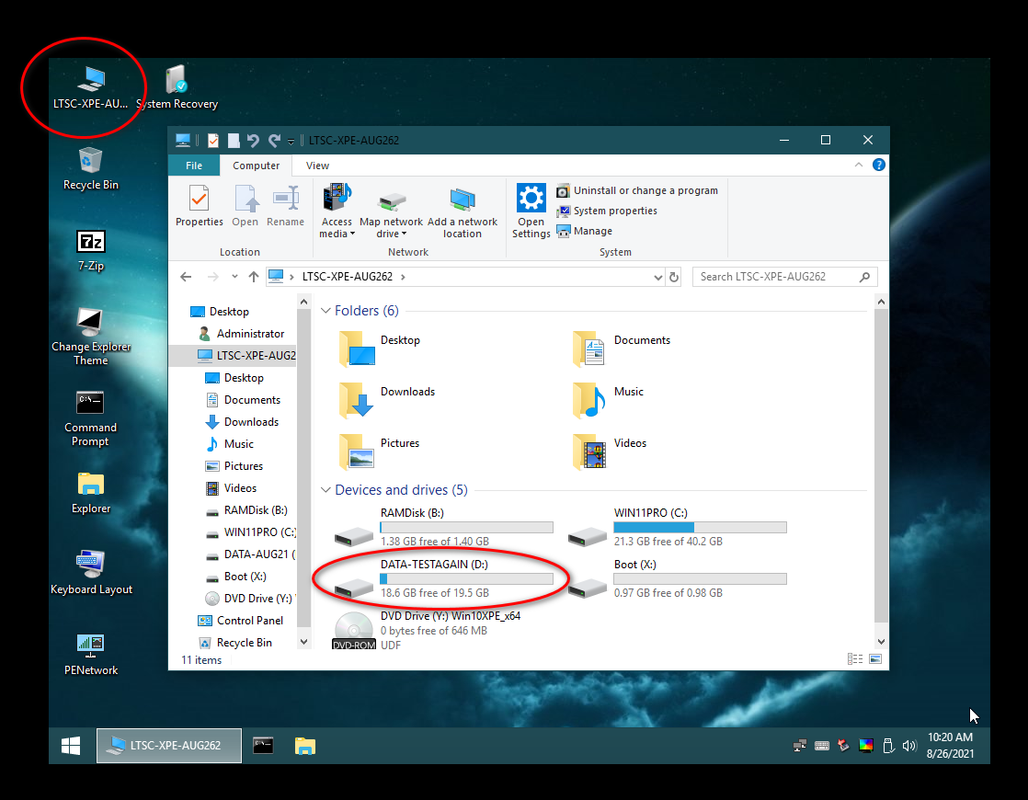
Task: Open the System Recovery desktop icon
Action: [x=176, y=87]
